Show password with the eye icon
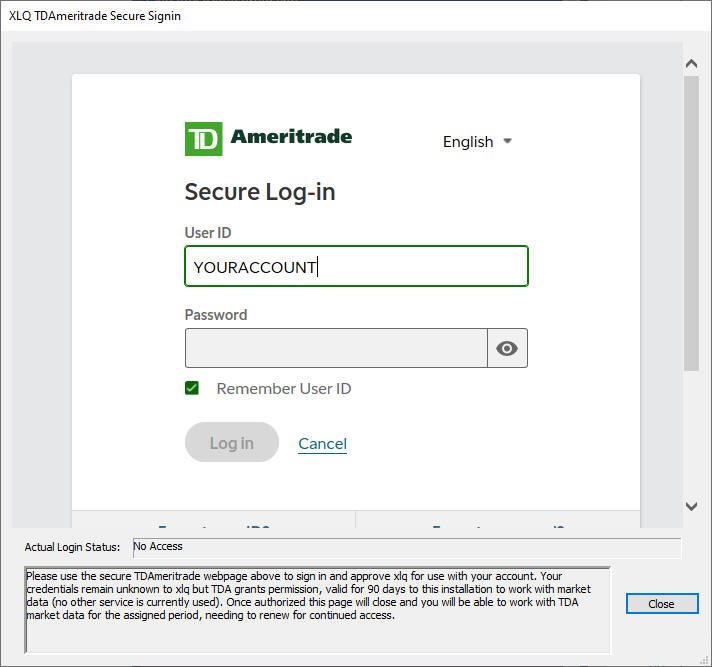 click(x=507, y=348)
